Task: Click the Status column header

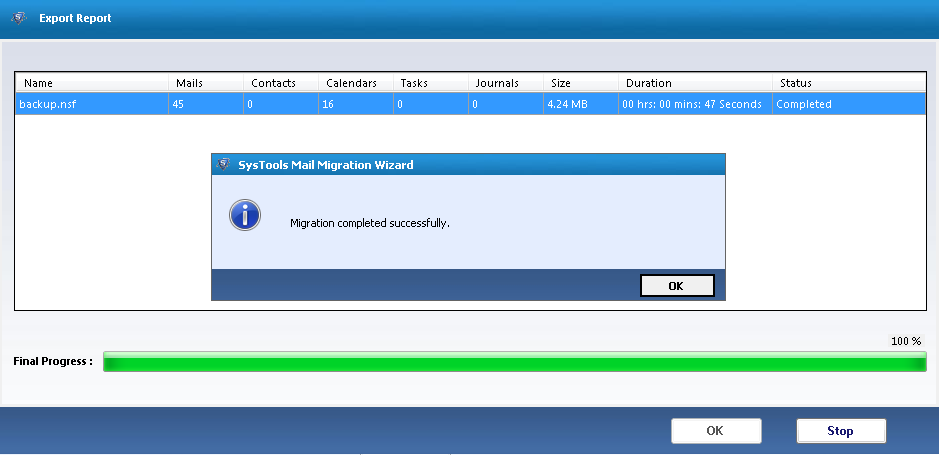Action: 849,83
